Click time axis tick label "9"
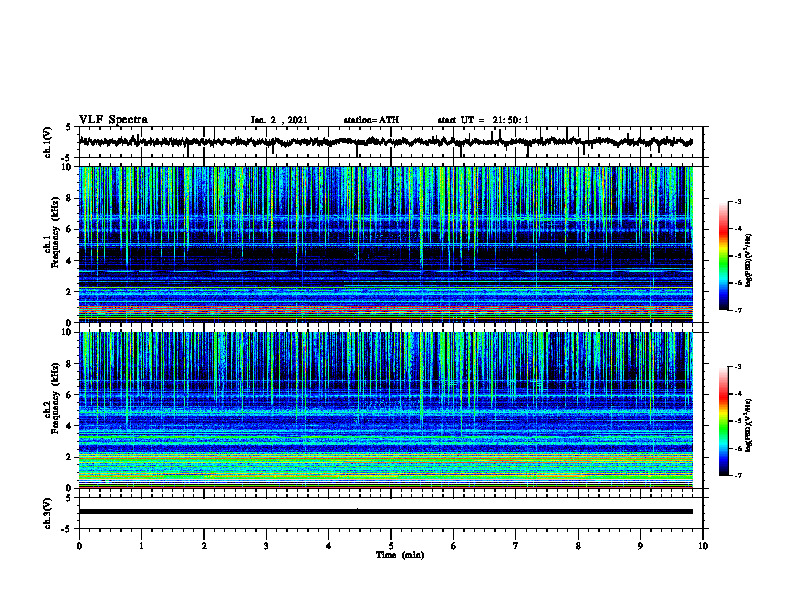The width and height of the screenshot is (792, 612). [x=640, y=546]
